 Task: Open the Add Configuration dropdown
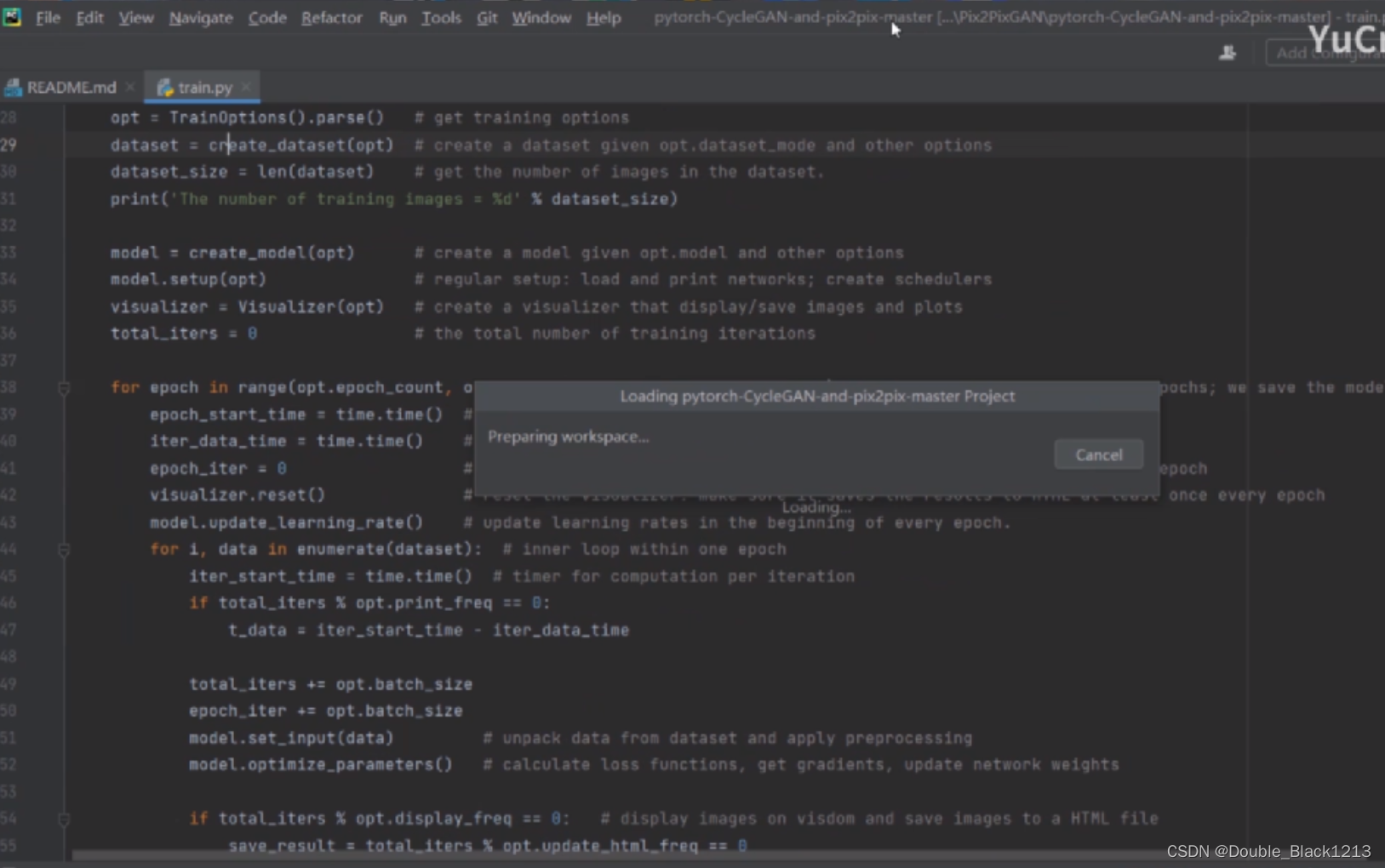[x=1325, y=53]
